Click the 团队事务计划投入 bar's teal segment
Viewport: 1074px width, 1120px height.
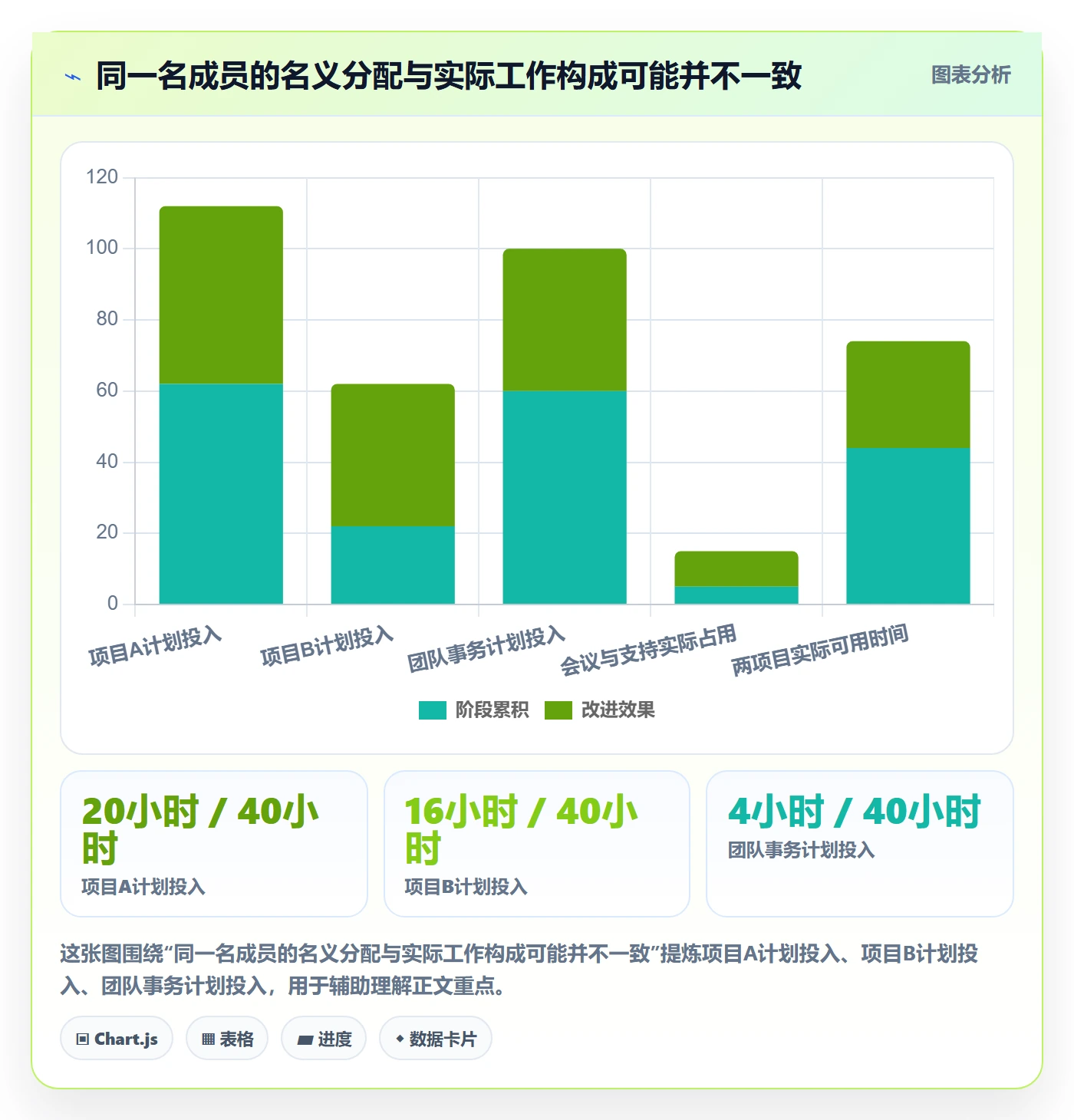point(565,497)
